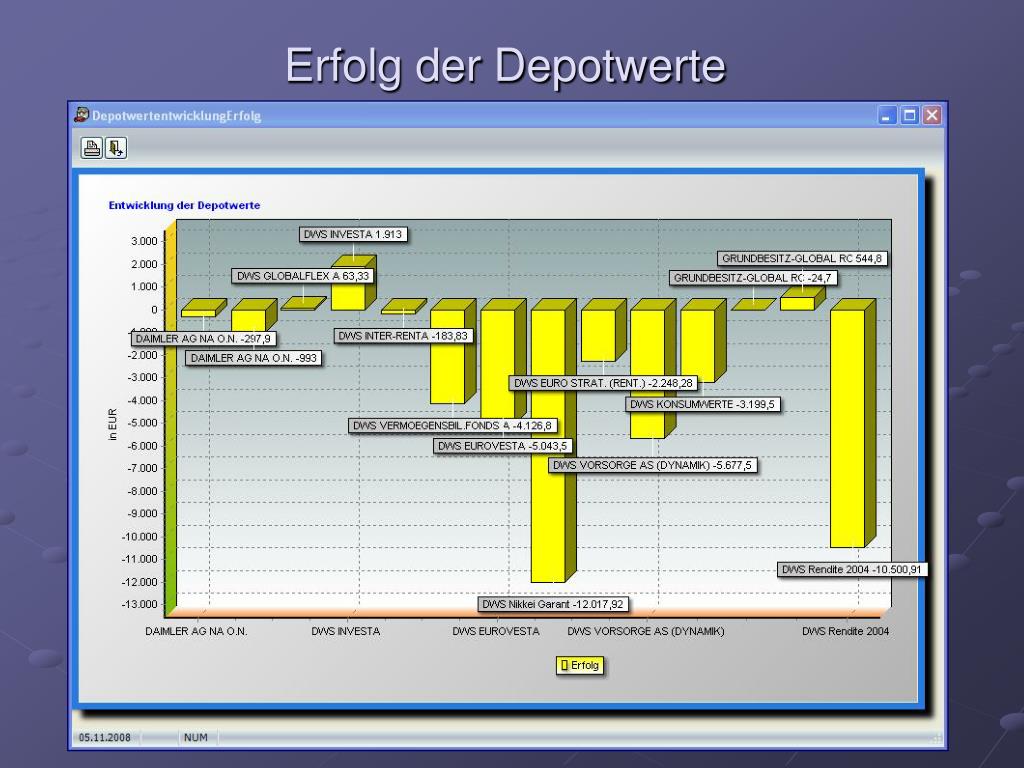
Task: Click the chart title Entwicklung der Depotwerte
Action: point(184,205)
